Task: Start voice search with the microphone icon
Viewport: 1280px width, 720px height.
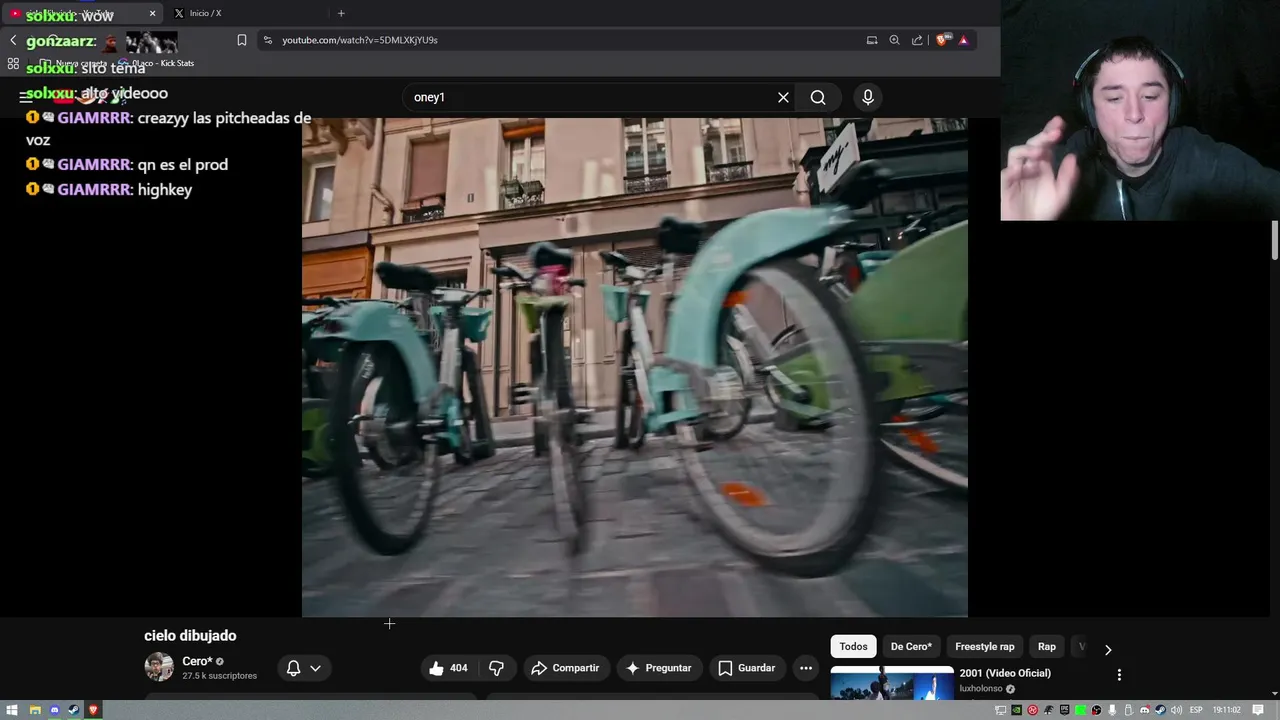Action: click(x=868, y=97)
